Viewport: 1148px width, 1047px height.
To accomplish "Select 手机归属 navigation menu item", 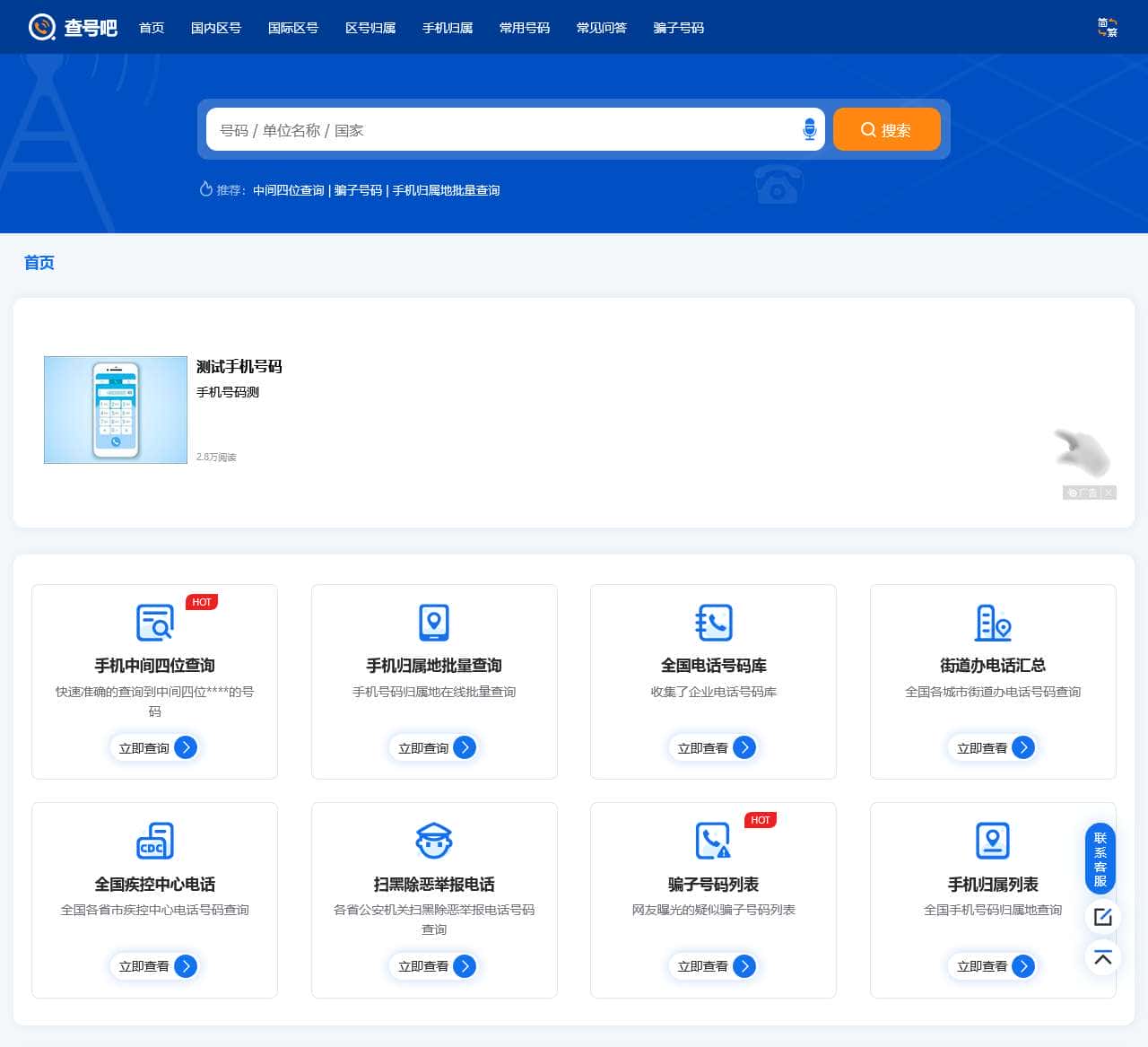I will point(448,28).
